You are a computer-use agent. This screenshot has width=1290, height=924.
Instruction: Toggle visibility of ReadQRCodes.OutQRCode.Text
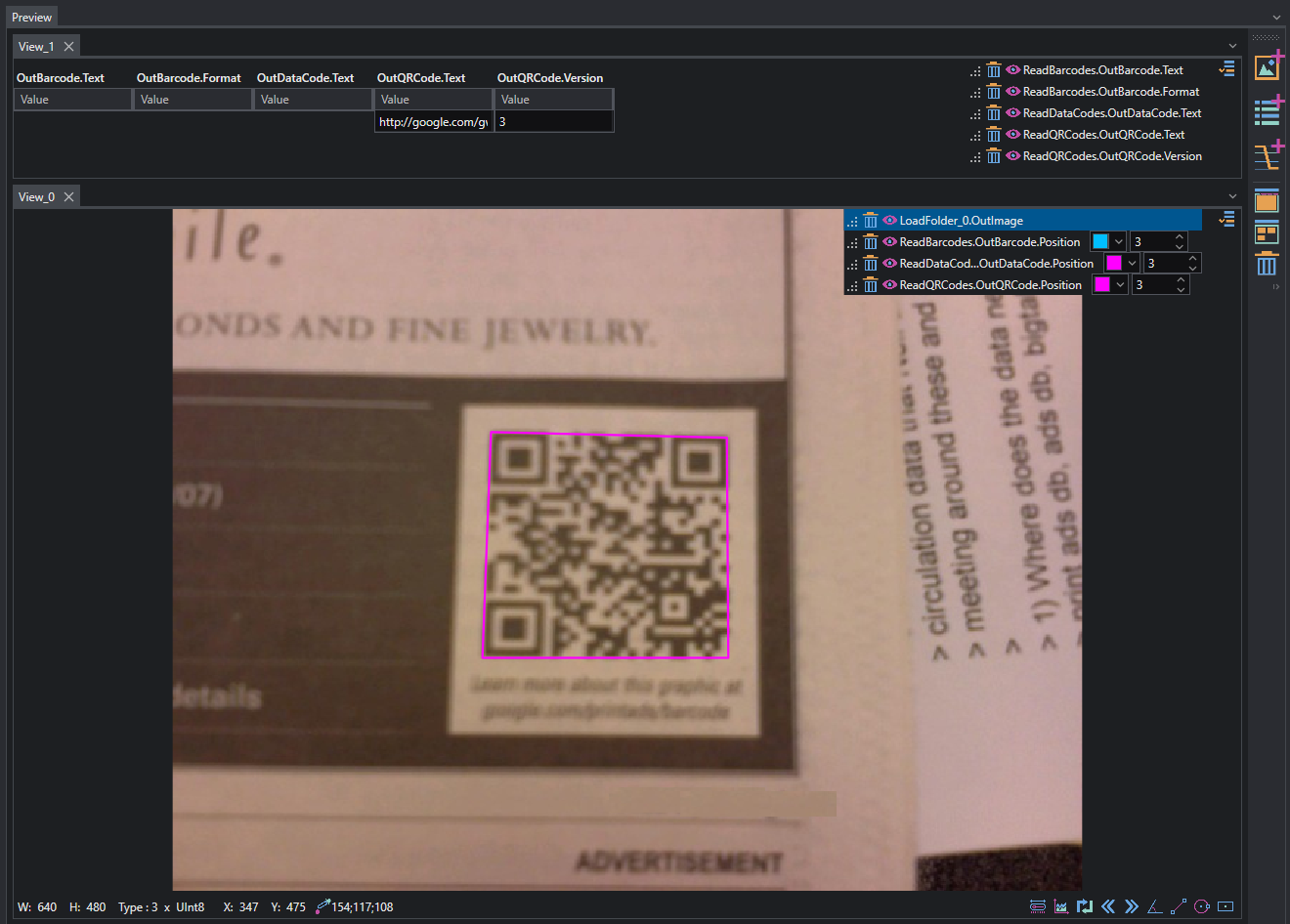1013,135
